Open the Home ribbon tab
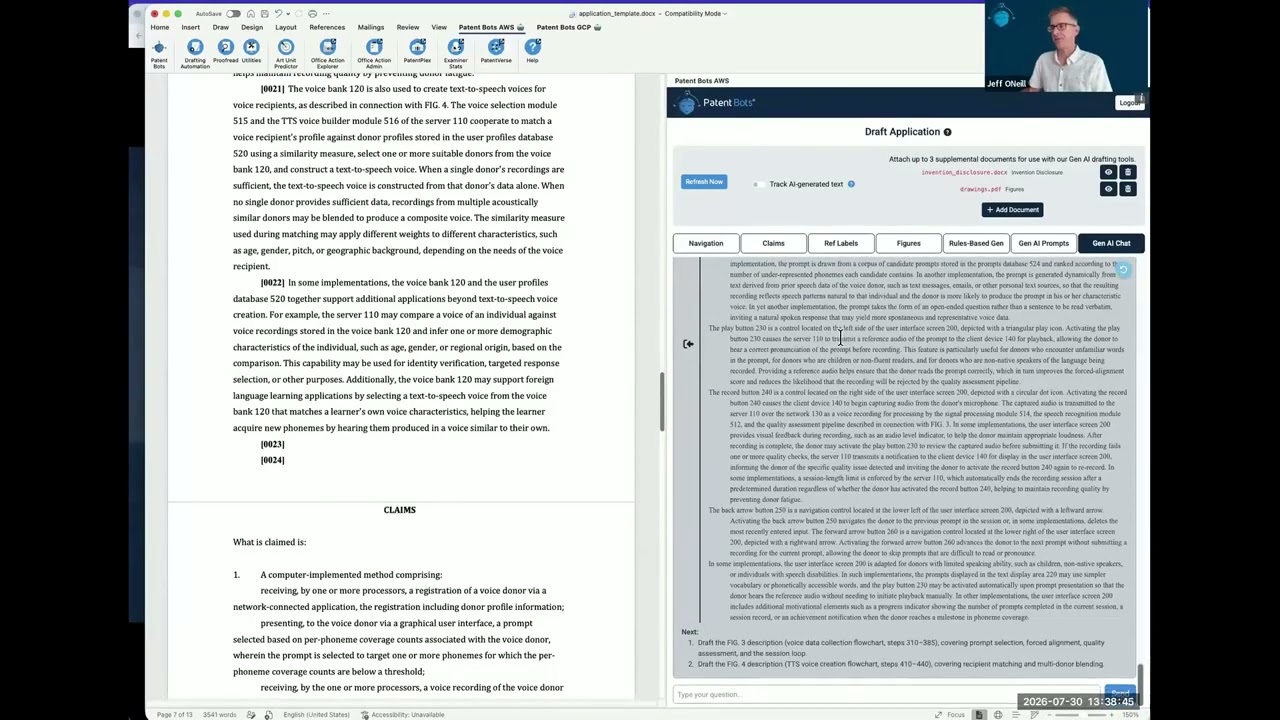The height and width of the screenshot is (720, 1280). tap(159, 27)
